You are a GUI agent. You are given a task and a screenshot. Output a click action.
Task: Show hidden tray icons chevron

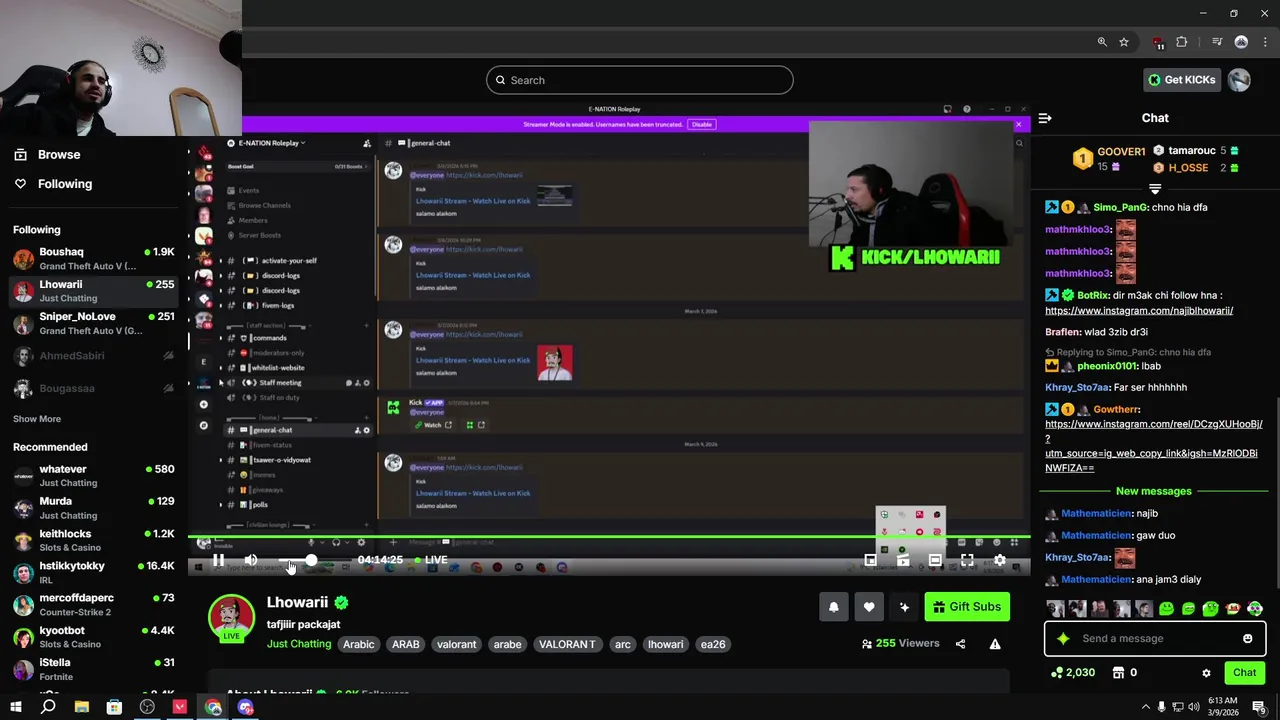point(1145,707)
